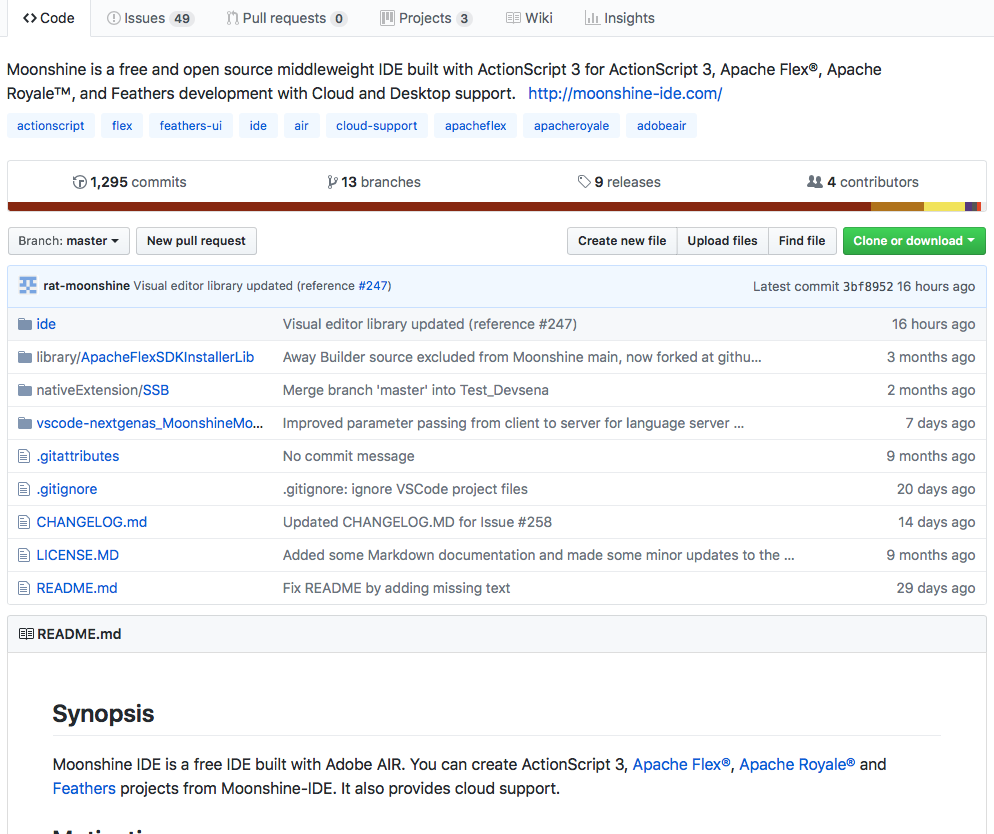Viewport: 994px width, 834px height.
Task: Open commit 3bf8952
Action: coord(868,286)
